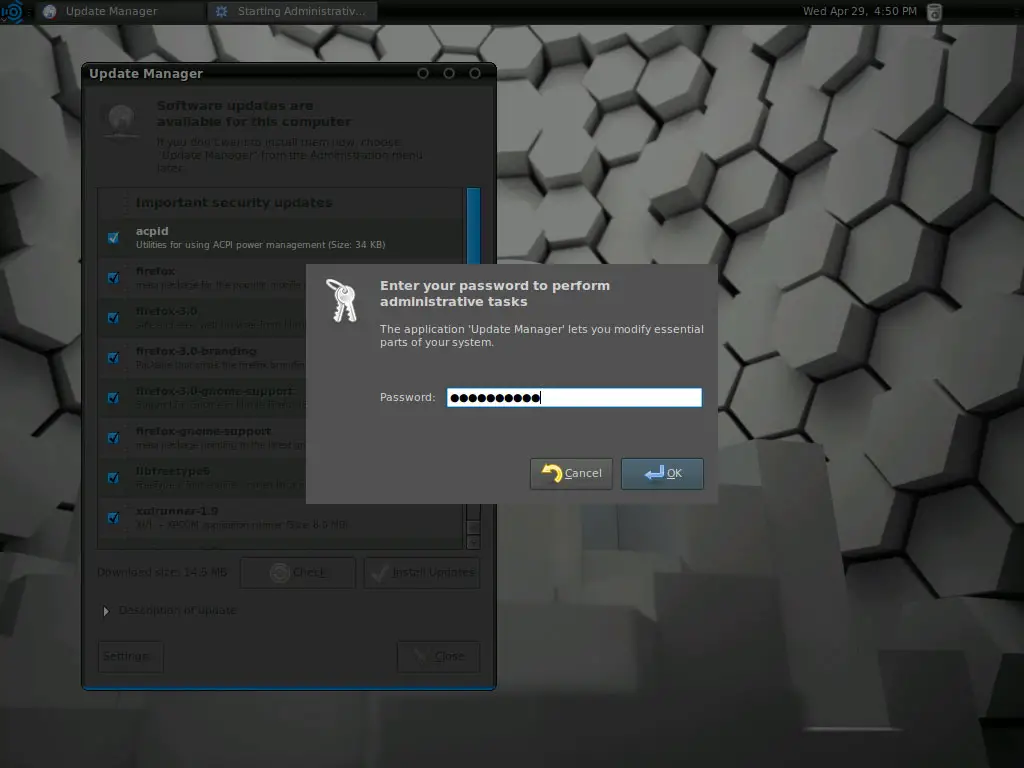Viewport: 1024px width, 768px height.
Task: Uncheck the libfreetype6 update checkbox
Action: [114, 477]
